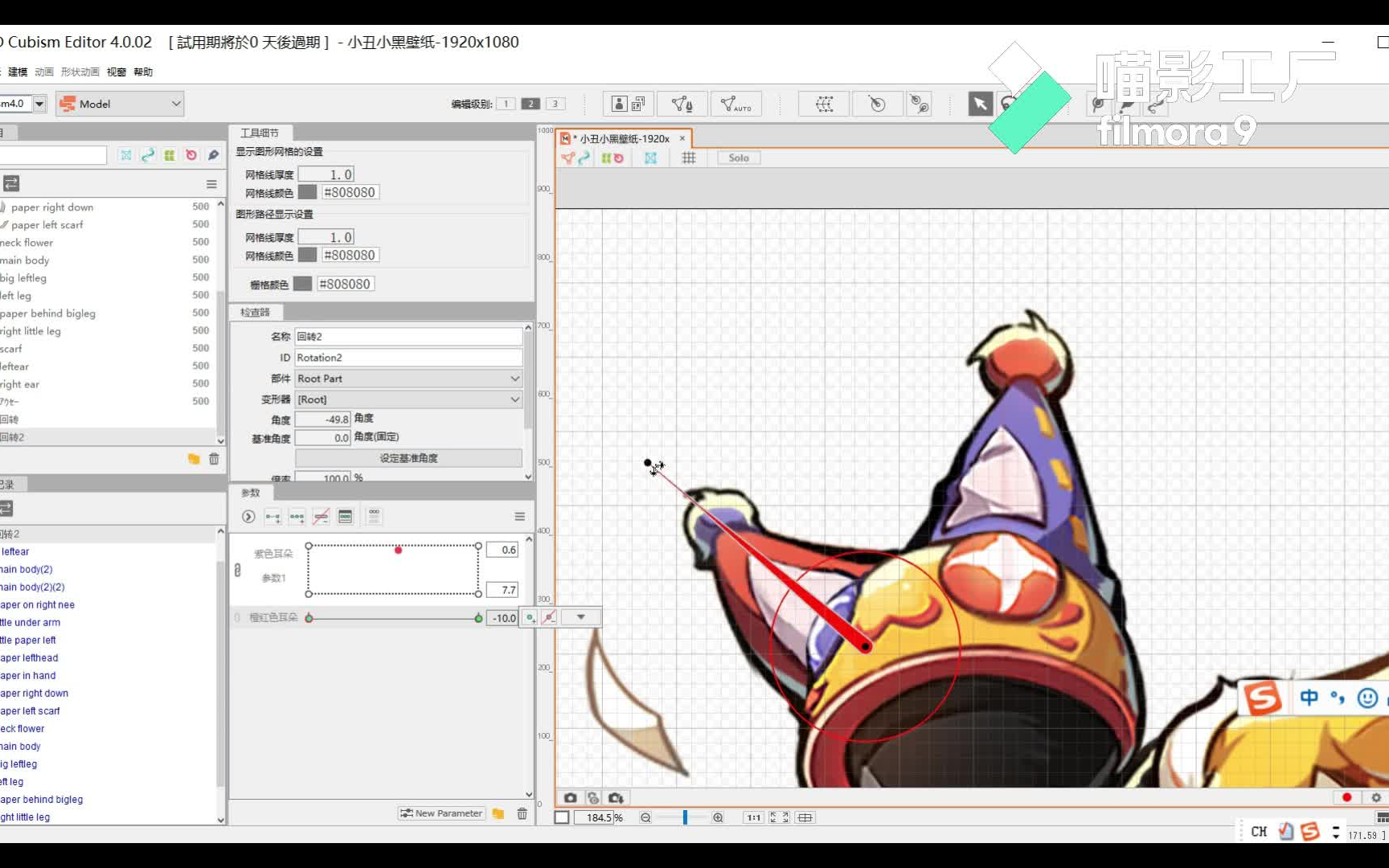This screenshot has width=1389, height=868.
Task: Toggle the white background checkbox near zoom field
Action: point(562,817)
